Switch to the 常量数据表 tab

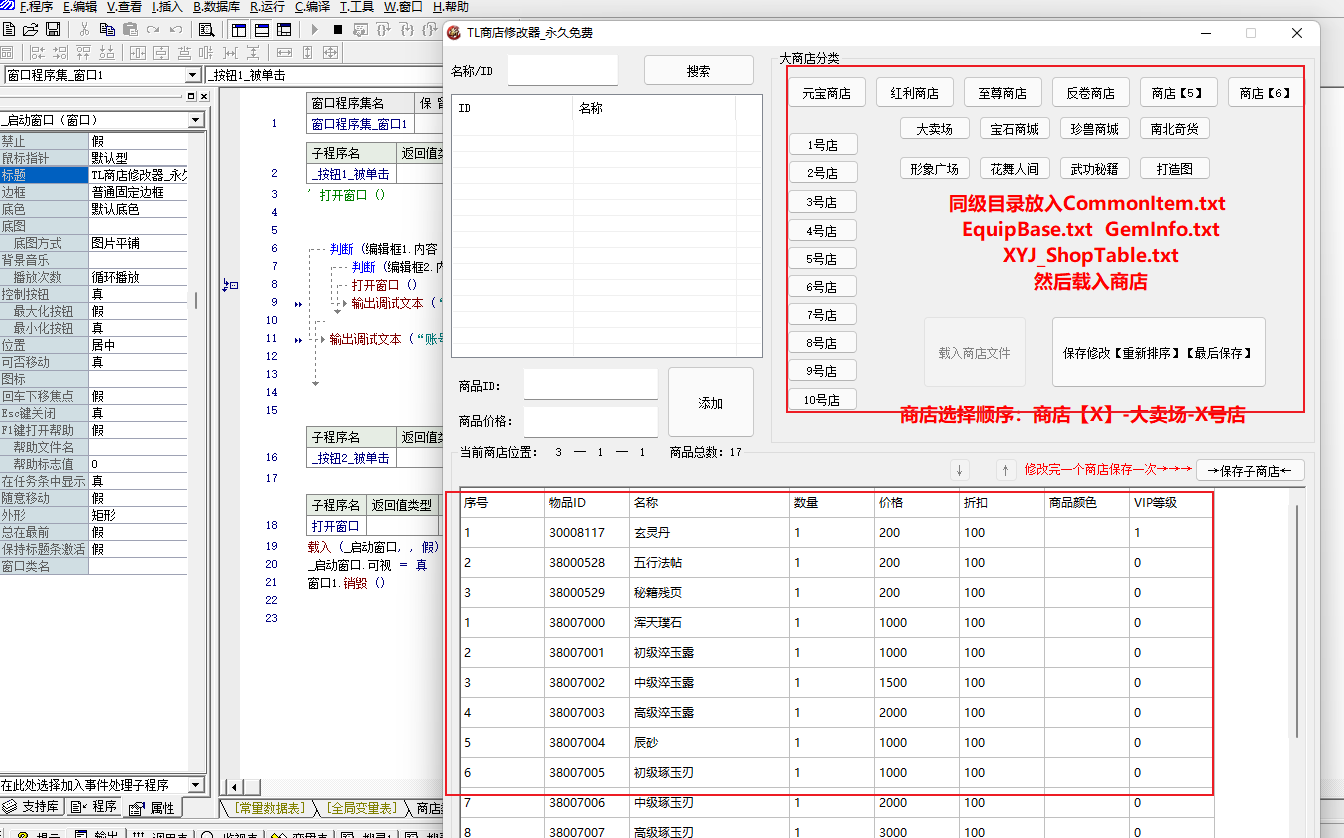(268, 808)
